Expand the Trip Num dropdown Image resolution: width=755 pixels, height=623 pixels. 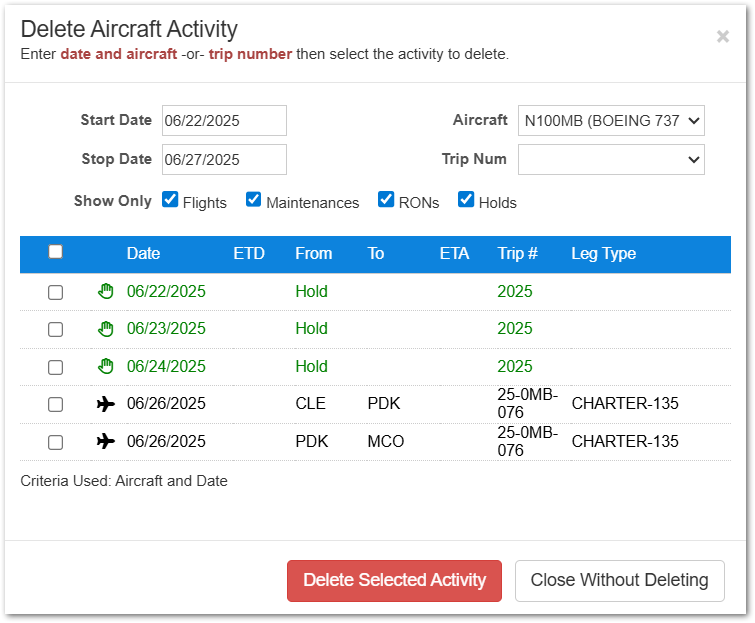point(611,159)
